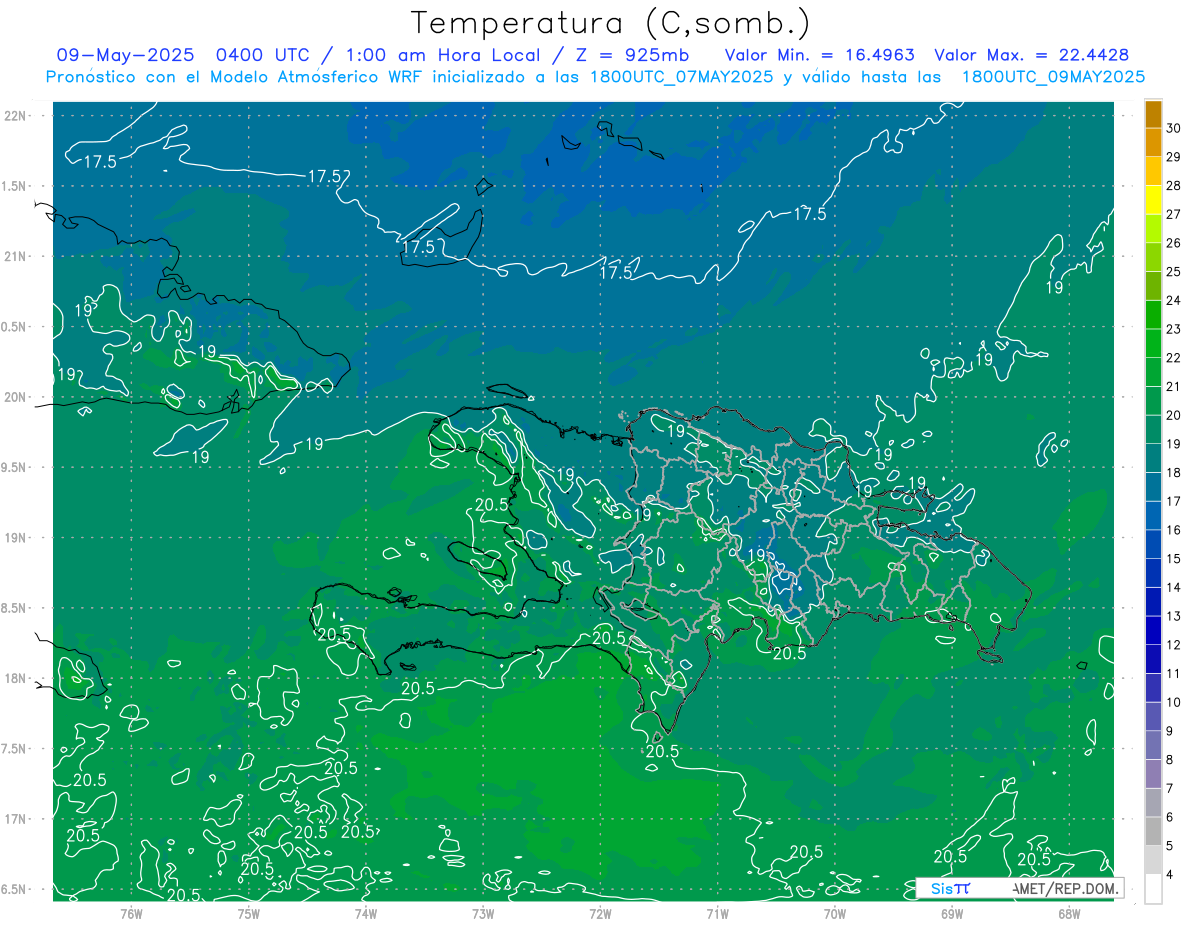Pick the purple swatch between 8 and 9
Image resolution: width=1200 pixels, height=927 pixels.
(x=1153, y=745)
